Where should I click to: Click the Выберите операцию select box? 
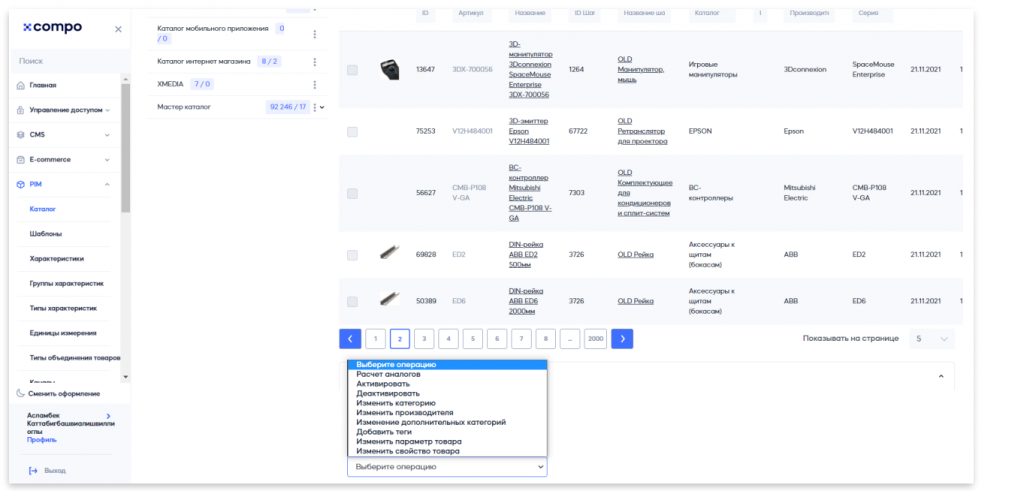pos(447,467)
